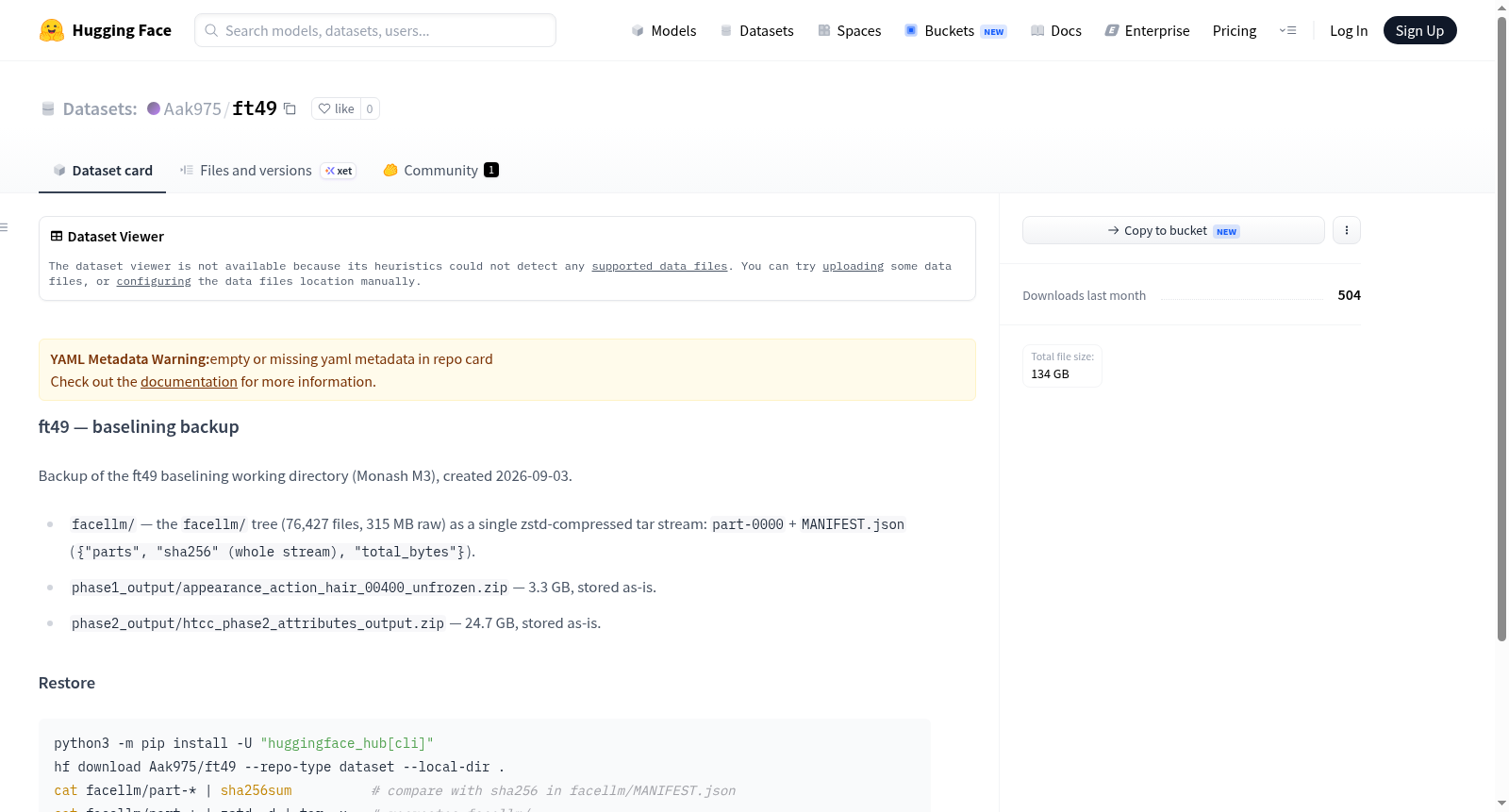
Task: Click the search magnifier icon
Action: [211, 30]
